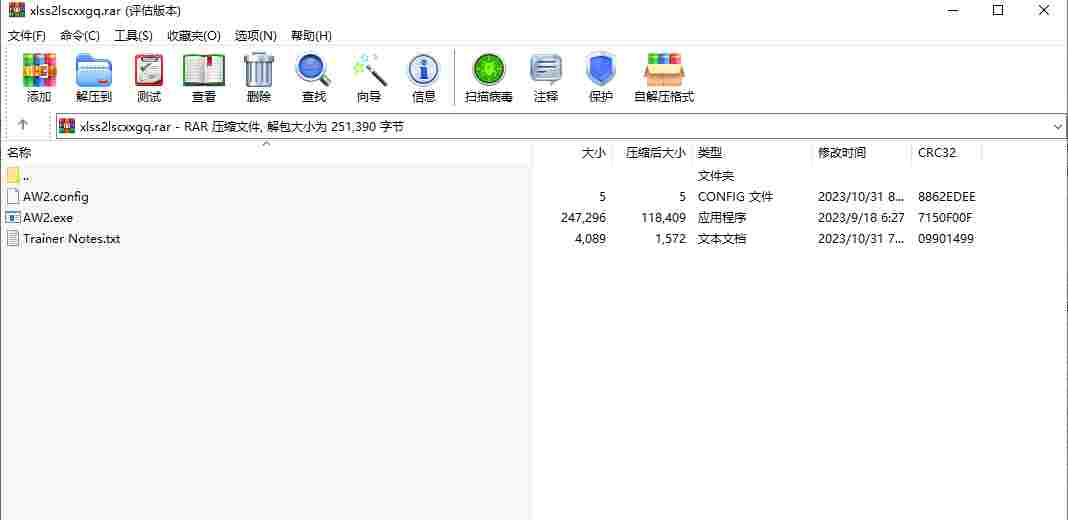This screenshot has height=520, width=1068.
Task: Sort by CRC32 column header
Action: 937,153
